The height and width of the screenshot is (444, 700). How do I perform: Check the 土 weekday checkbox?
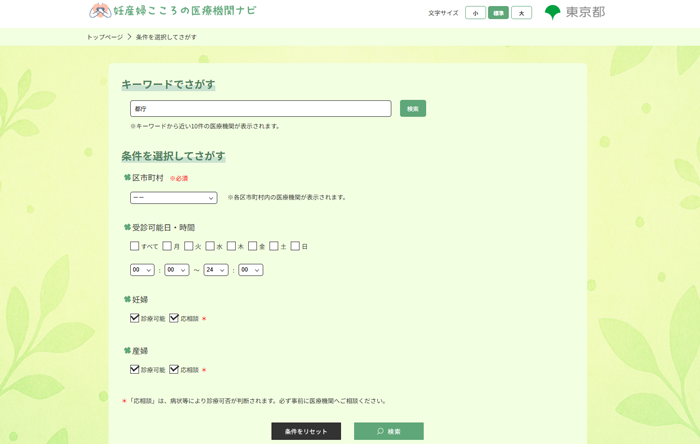274,246
